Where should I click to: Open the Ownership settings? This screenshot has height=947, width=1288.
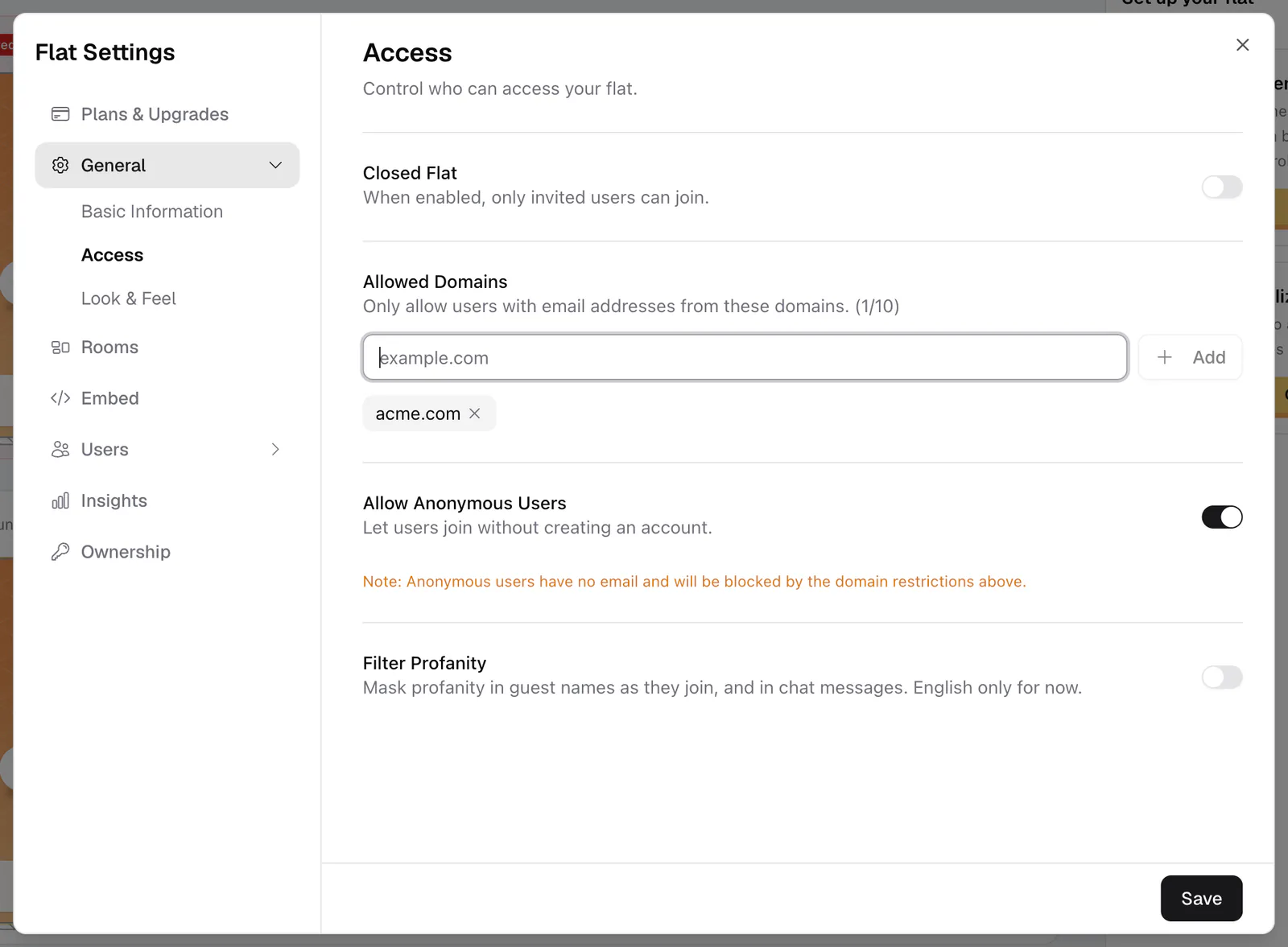pyautogui.click(x=167, y=552)
